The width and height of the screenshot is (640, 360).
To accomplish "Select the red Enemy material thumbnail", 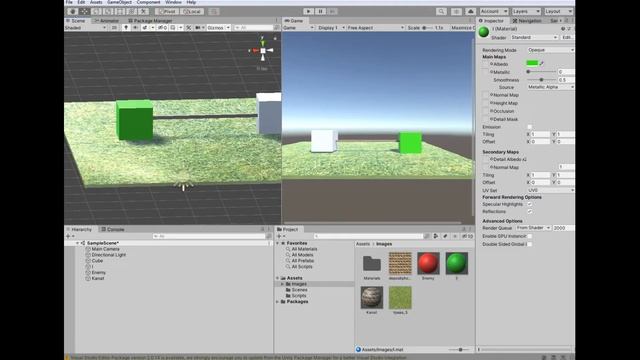I will click(428, 263).
